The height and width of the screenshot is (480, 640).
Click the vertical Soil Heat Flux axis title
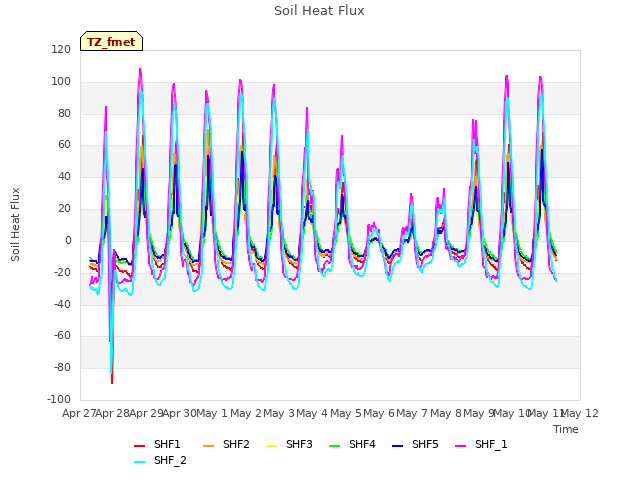point(15,225)
